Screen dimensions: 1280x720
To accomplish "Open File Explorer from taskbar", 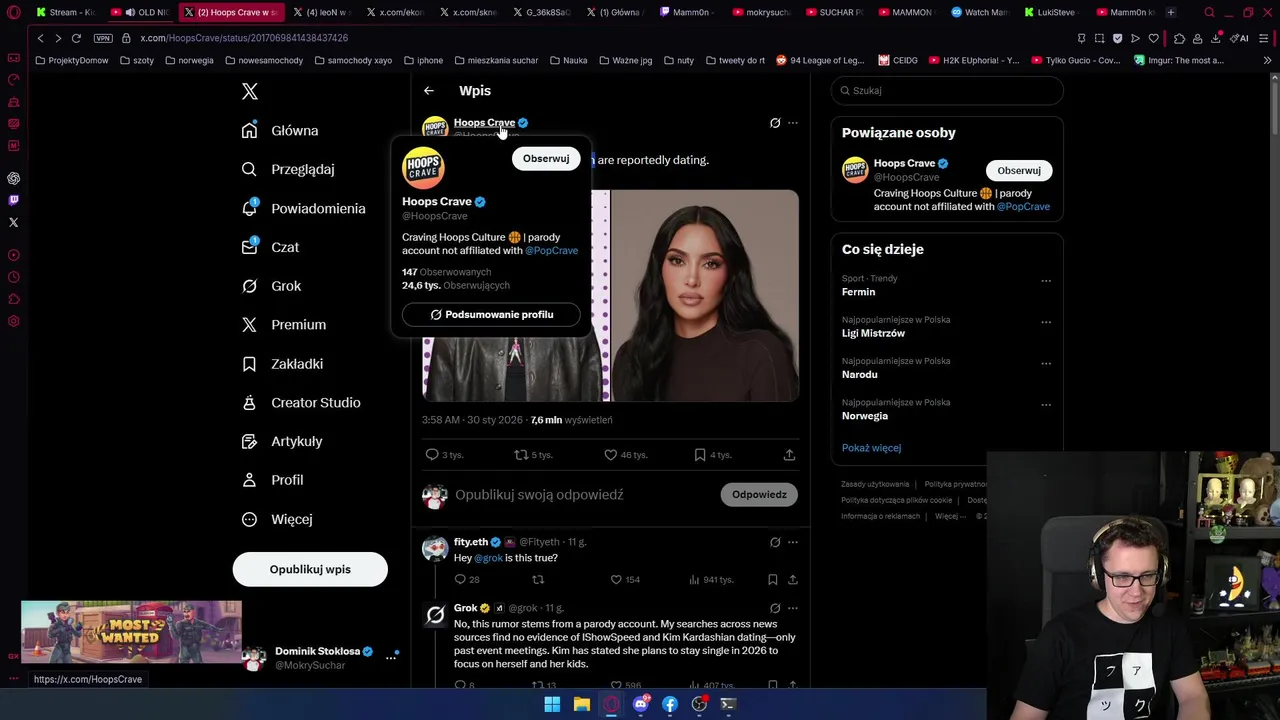I will click(581, 704).
